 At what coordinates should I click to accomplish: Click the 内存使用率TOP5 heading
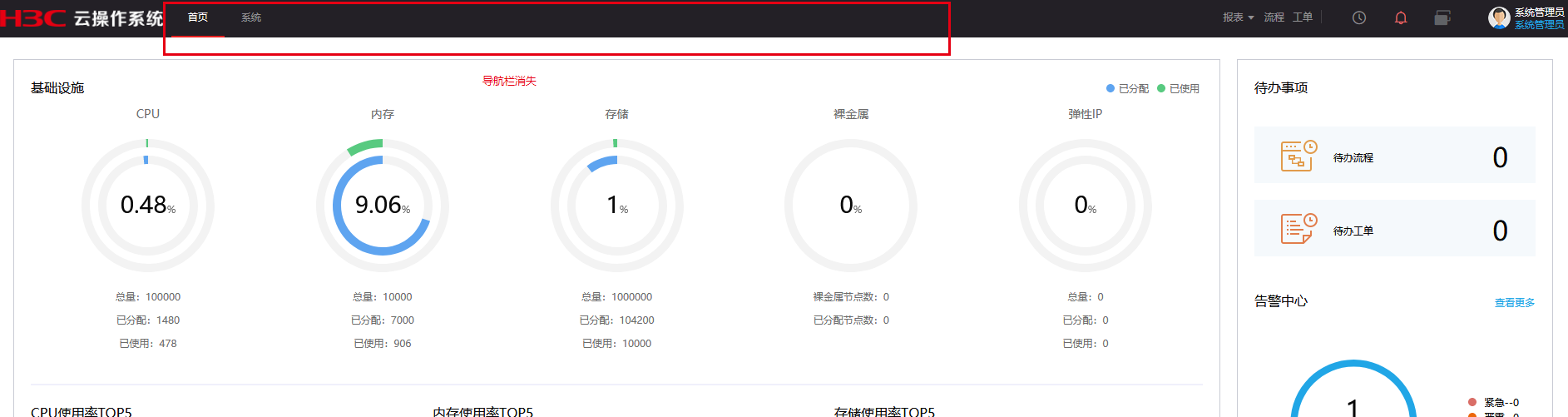point(483,411)
